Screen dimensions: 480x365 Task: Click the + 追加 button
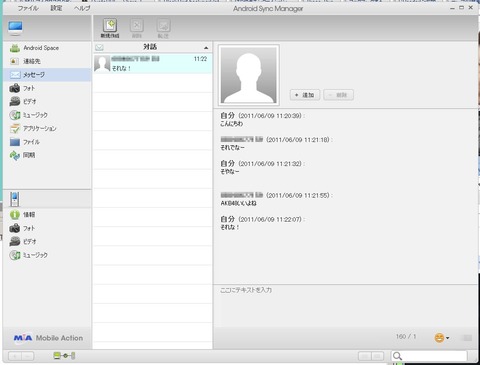[x=305, y=95]
